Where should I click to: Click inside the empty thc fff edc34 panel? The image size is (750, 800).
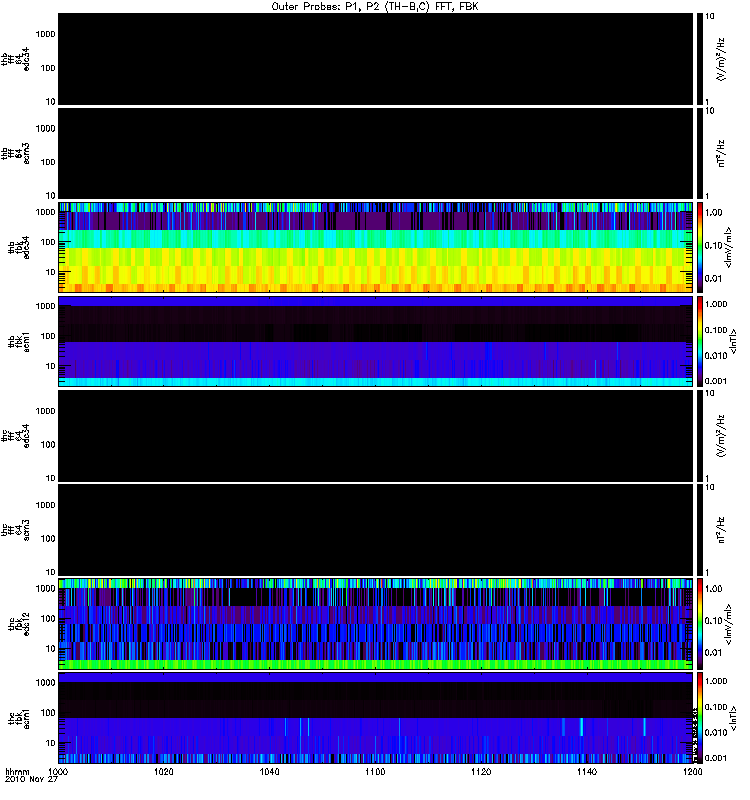click(x=375, y=436)
